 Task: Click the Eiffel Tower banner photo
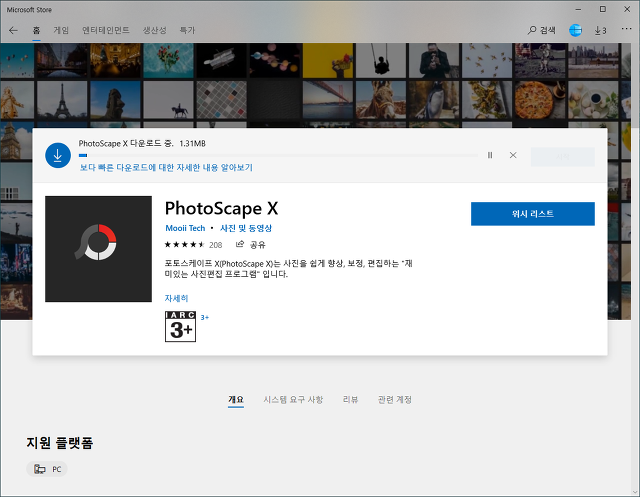pyautogui.click(x=62, y=100)
